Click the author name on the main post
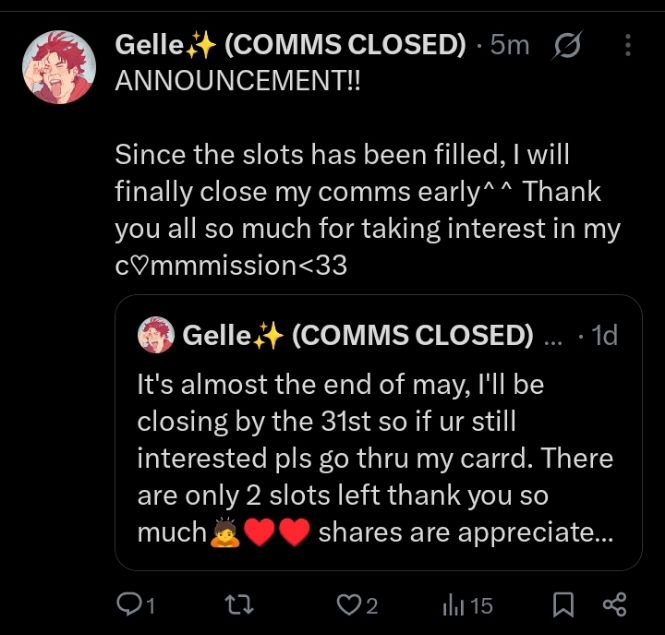The width and height of the screenshot is (665, 635). pos(291,45)
